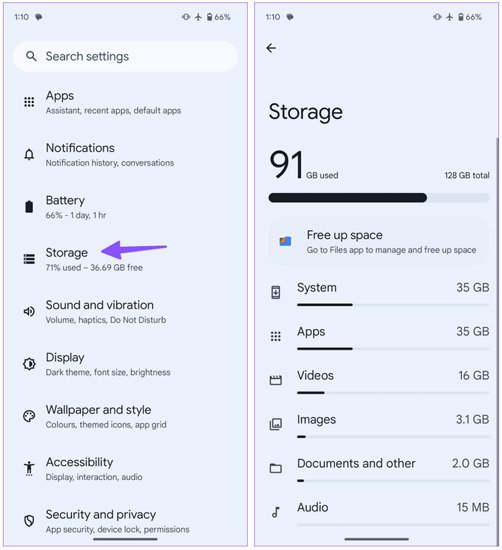Tap the Security and privacy shield icon
Screen dimensions: 502x550
click(x=29, y=521)
